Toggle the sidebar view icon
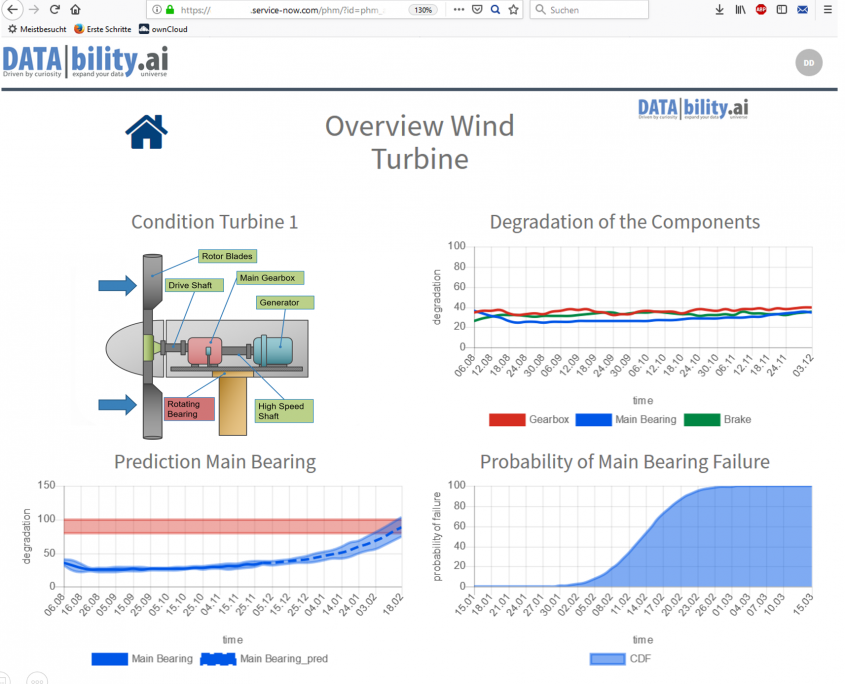 tap(781, 10)
